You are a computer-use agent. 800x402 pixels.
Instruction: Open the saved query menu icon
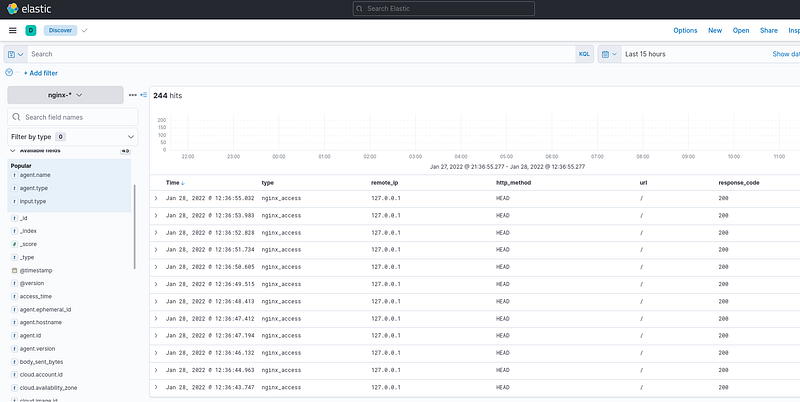16,54
